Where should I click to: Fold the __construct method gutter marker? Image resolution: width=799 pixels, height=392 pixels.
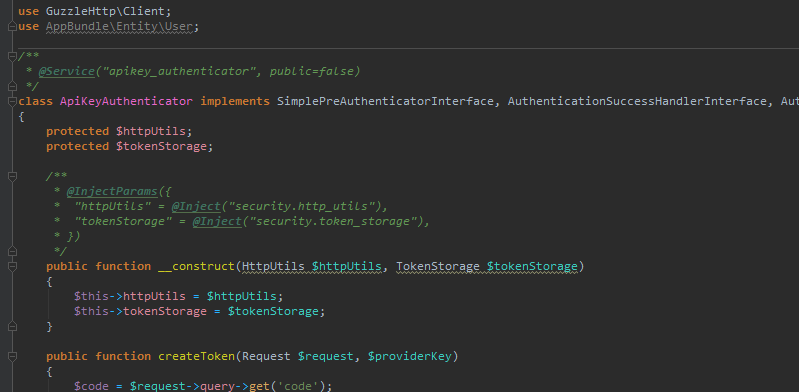pos(12,266)
